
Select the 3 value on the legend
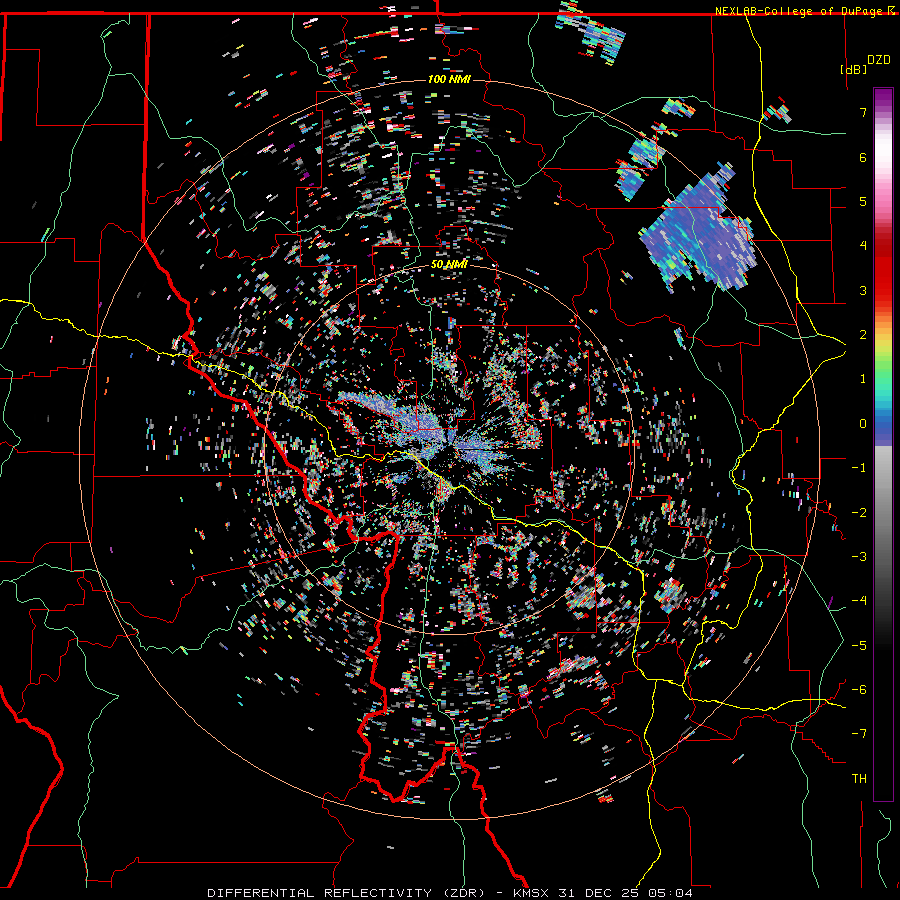click(863, 290)
